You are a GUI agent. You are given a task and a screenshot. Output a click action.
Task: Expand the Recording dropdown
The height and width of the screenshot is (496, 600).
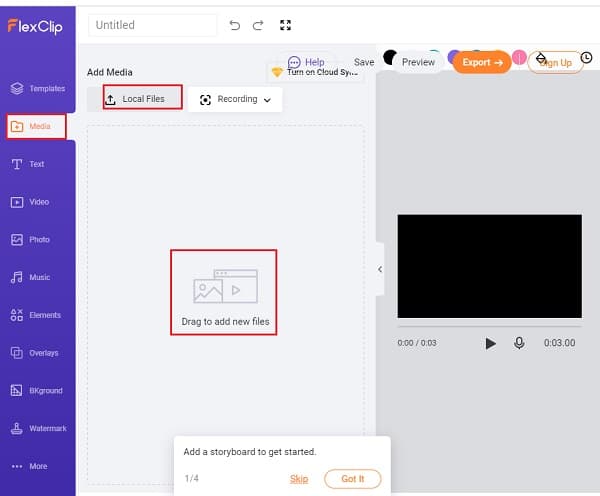(235, 100)
